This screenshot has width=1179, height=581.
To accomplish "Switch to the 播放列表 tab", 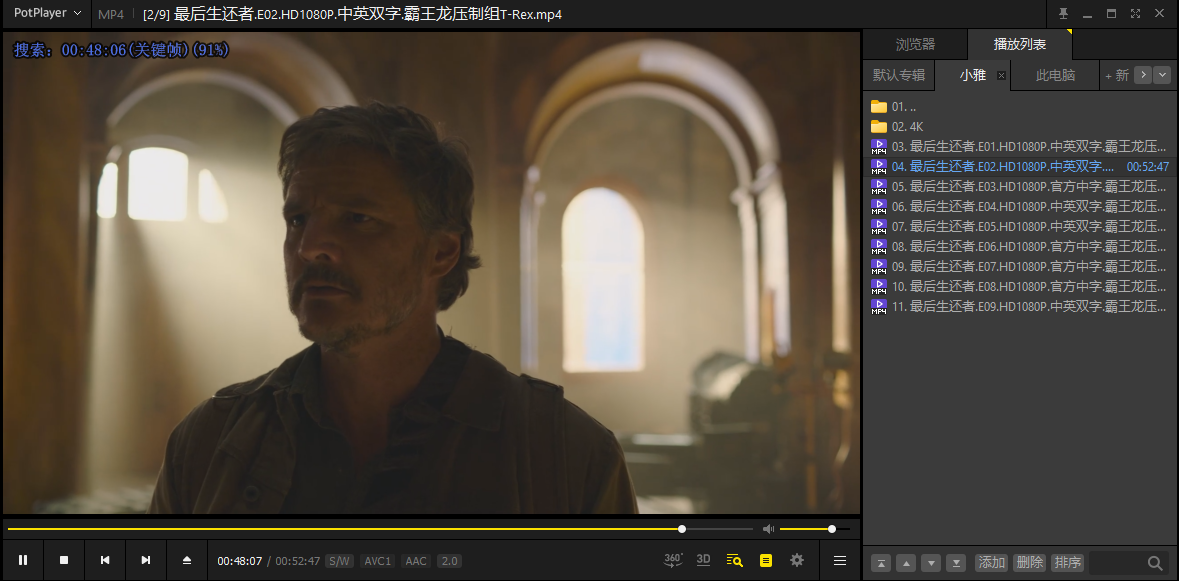I will (1020, 44).
